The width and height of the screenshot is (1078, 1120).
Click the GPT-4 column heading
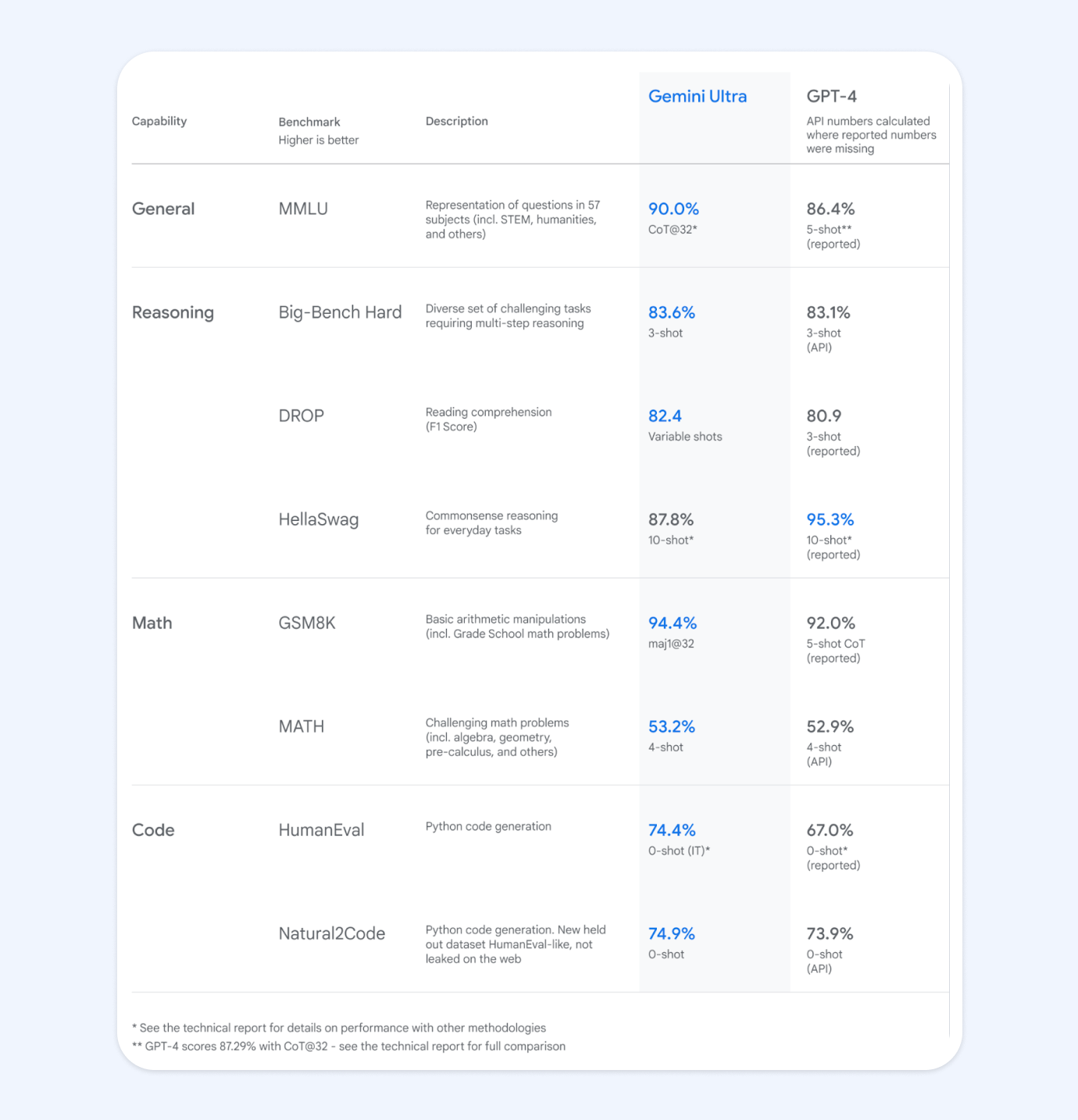[x=831, y=96]
